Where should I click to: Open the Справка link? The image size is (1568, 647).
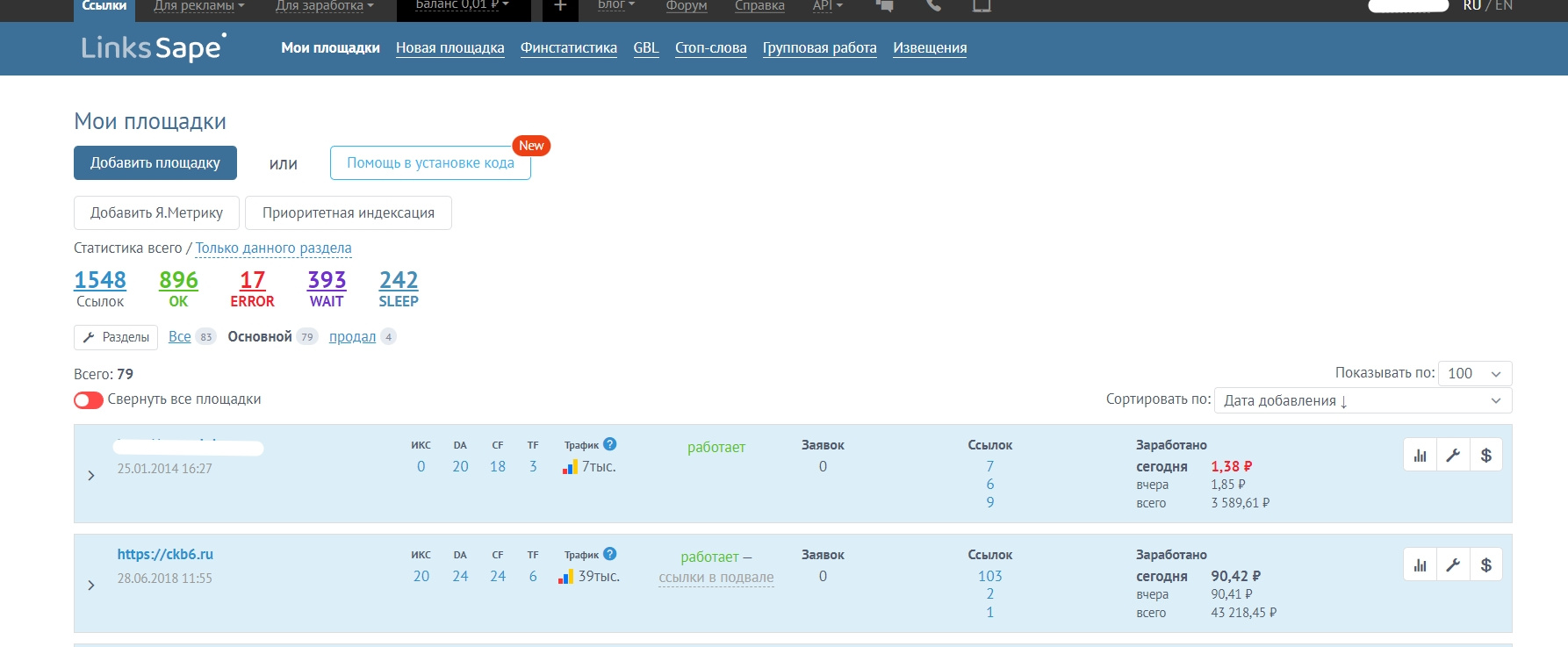pyautogui.click(x=759, y=6)
